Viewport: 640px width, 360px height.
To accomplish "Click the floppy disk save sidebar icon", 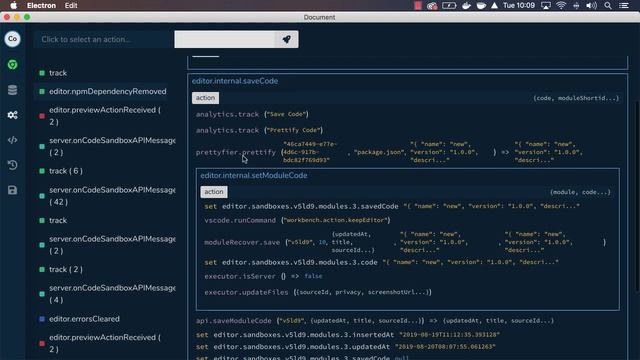I will pyautogui.click(x=13, y=190).
